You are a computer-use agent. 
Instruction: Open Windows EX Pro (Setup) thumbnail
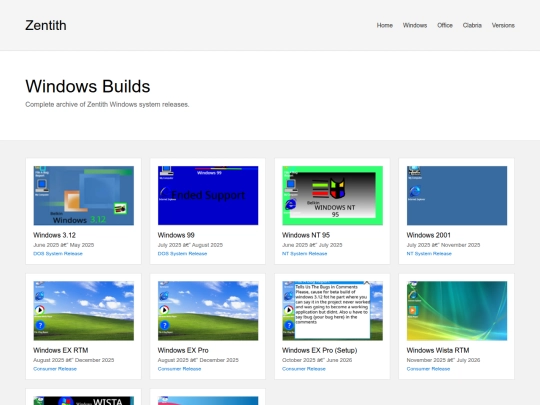point(332,311)
